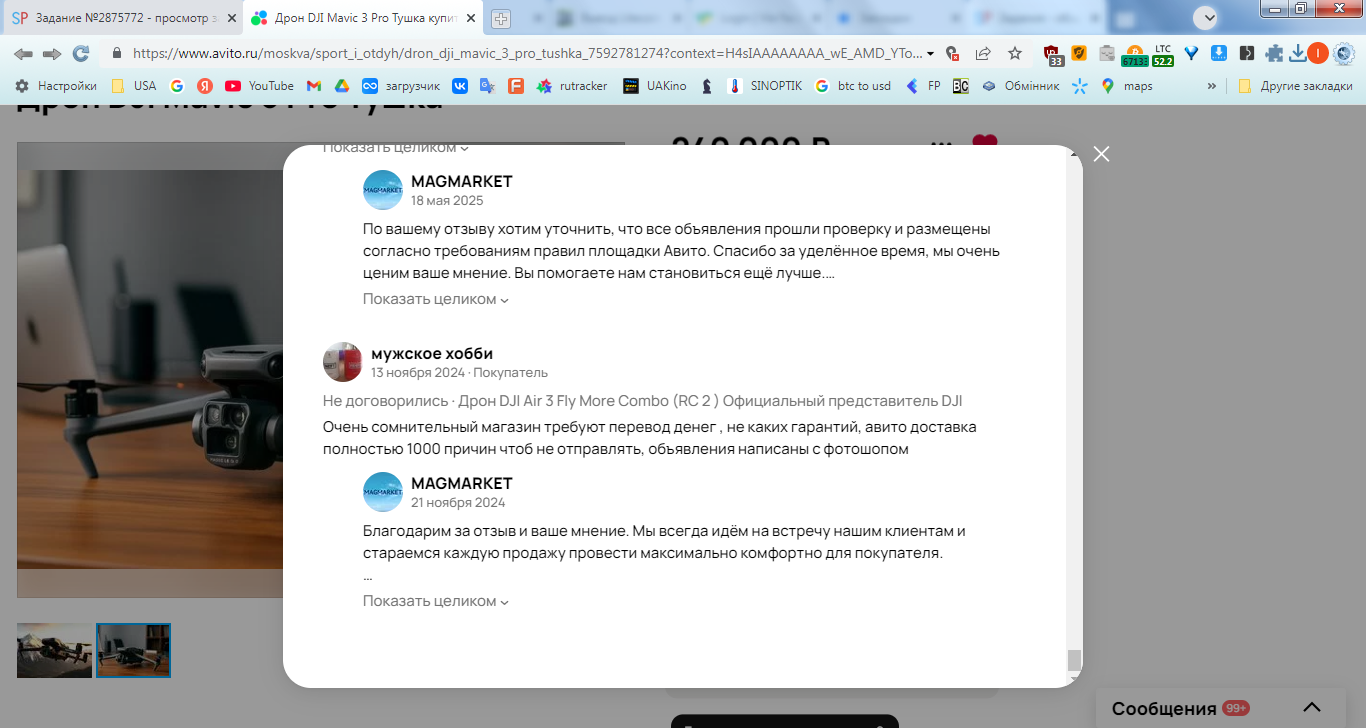This screenshot has height=728, width=1366.
Task: Open browser extensions puzzle icon
Action: [1274, 54]
